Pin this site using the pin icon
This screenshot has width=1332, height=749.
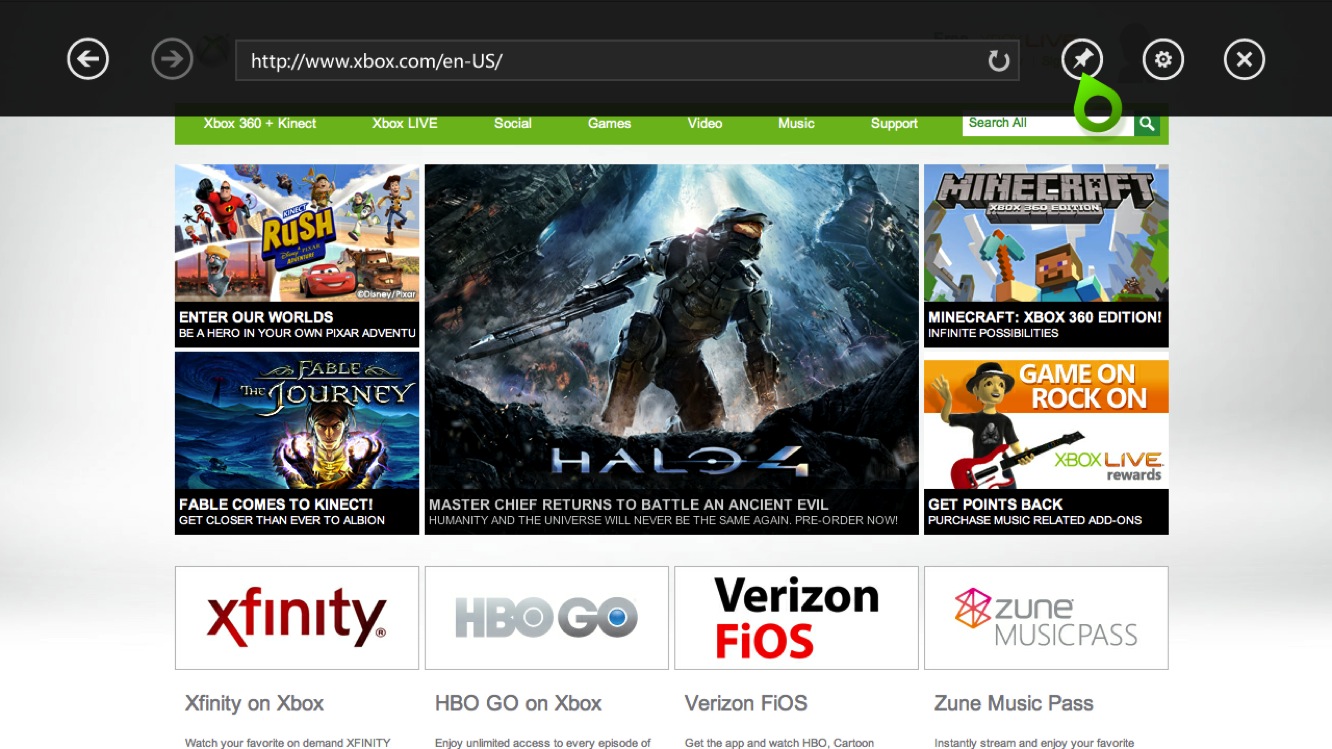(x=1082, y=60)
